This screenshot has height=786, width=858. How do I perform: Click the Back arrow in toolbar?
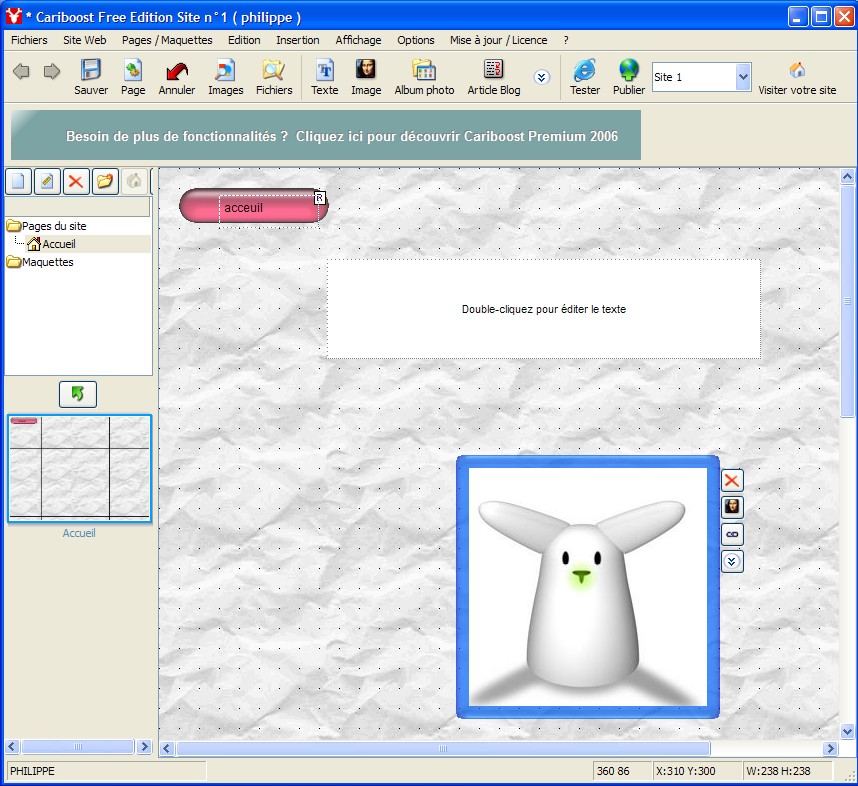(x=21, y=71)
